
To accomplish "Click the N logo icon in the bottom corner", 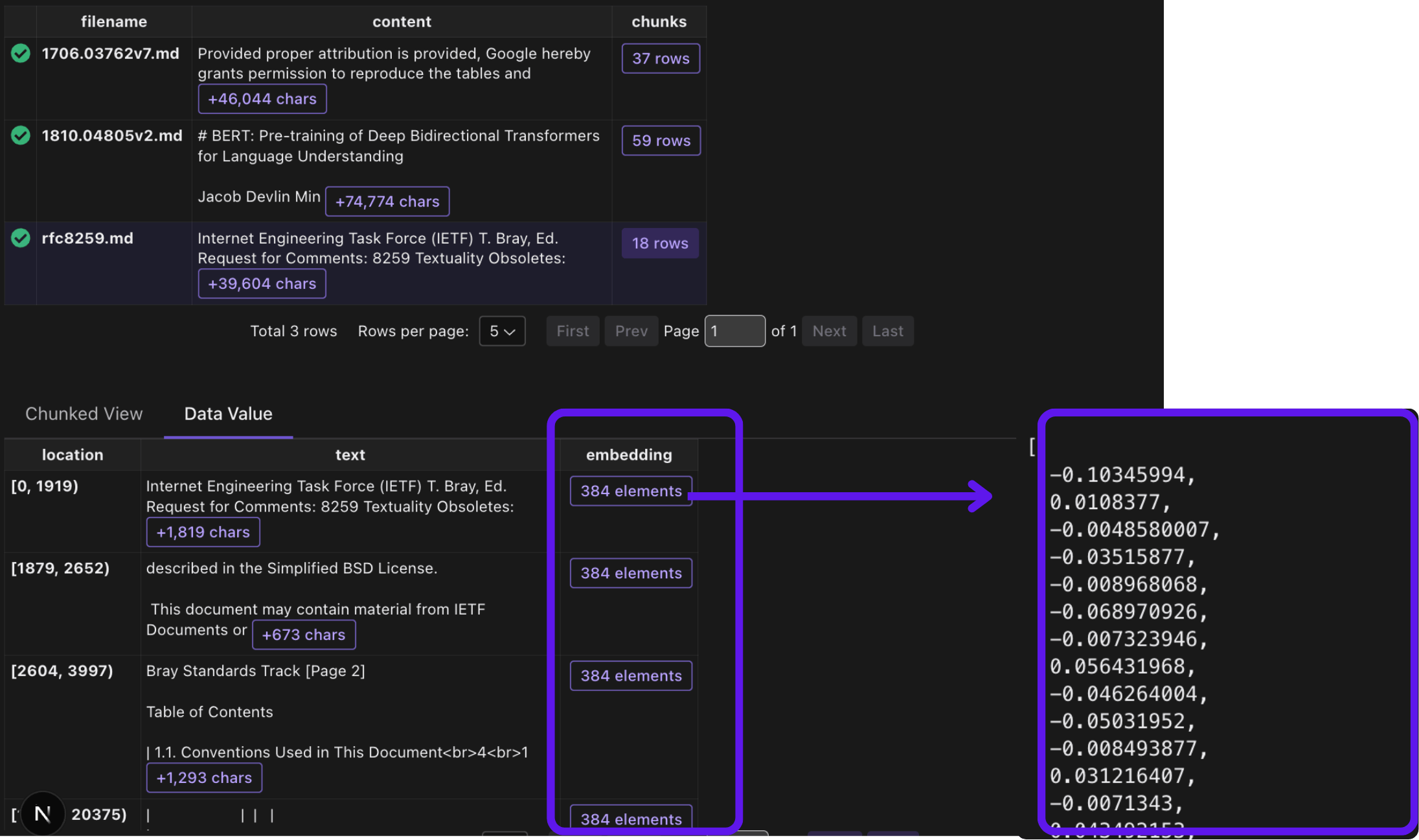I will click(41, 813).
